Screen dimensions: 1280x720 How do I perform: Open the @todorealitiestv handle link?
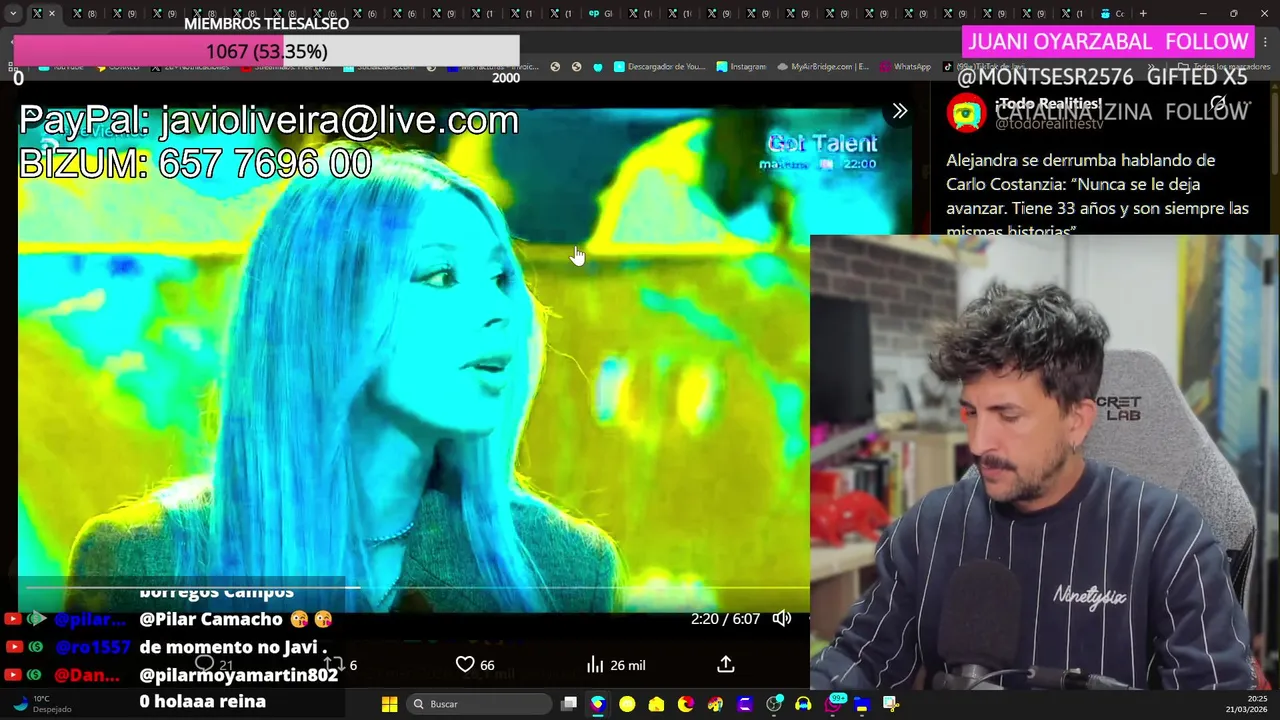pos(1049,123)
